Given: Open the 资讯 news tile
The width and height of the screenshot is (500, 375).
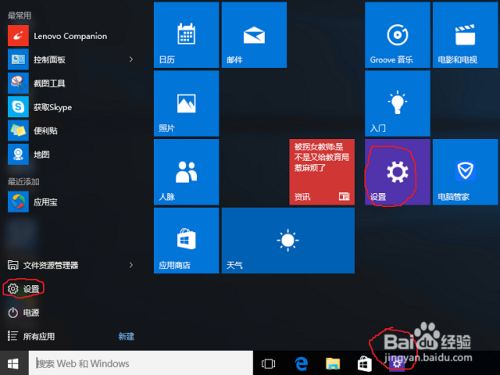Looking at the screenshot, I should pos(322,172).
